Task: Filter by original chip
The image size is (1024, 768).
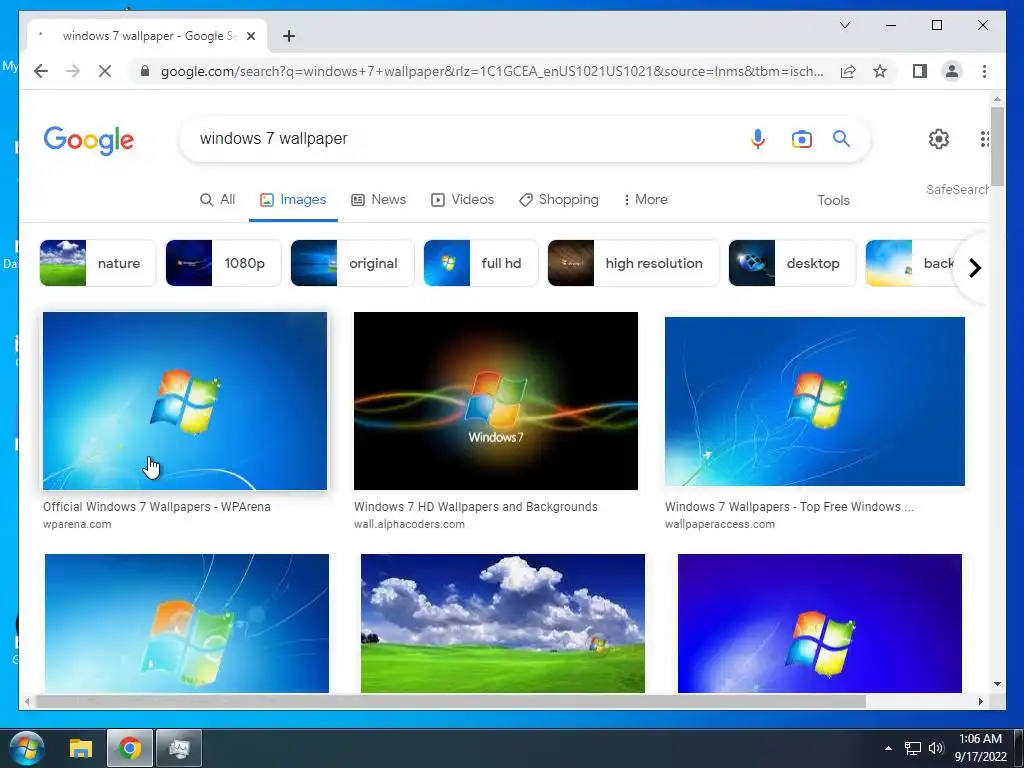Action: click(352, 263)
